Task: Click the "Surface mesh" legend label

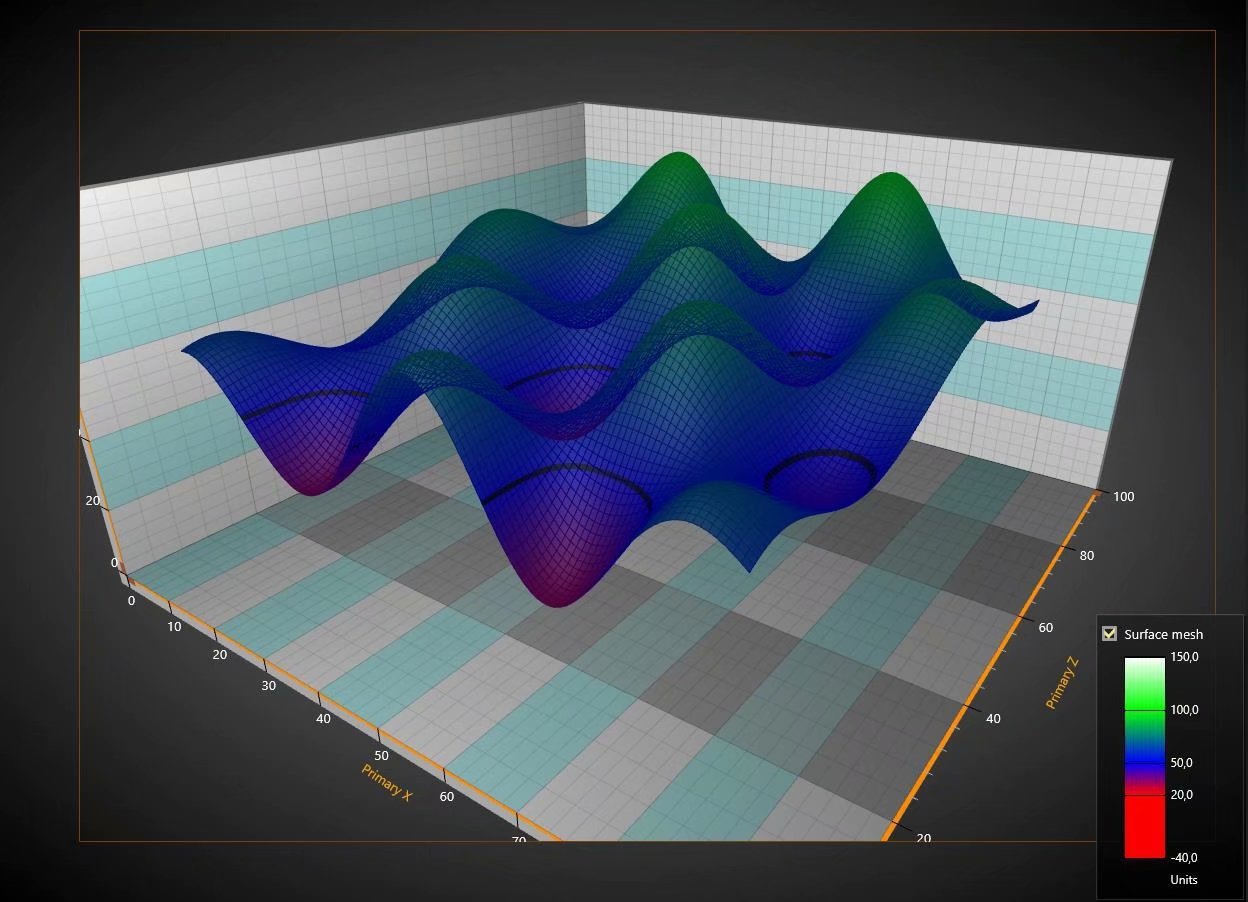Action: (1163, 634)
